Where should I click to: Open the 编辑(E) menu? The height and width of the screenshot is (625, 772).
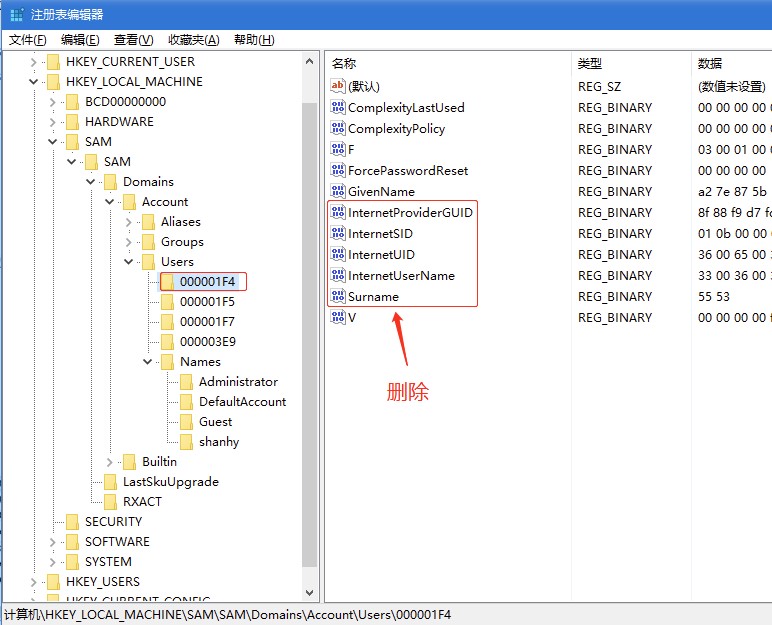(x=80, y=40)
